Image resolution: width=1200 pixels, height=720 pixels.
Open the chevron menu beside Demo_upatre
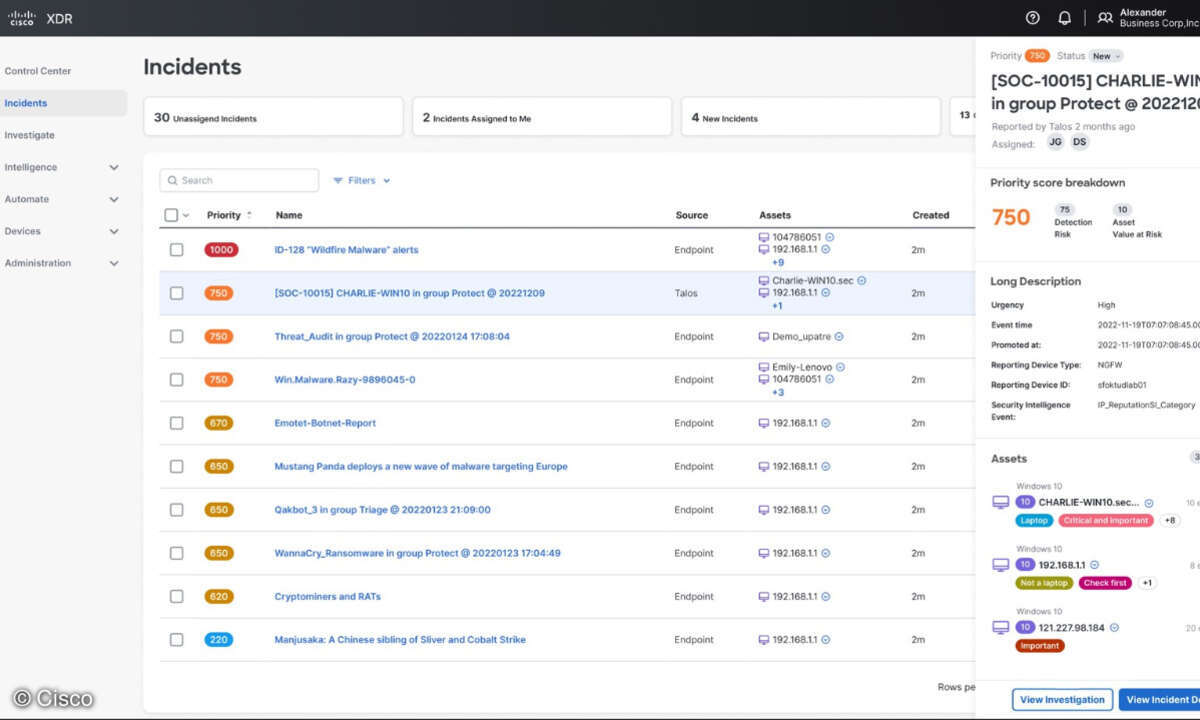click(x=839, y=337)
